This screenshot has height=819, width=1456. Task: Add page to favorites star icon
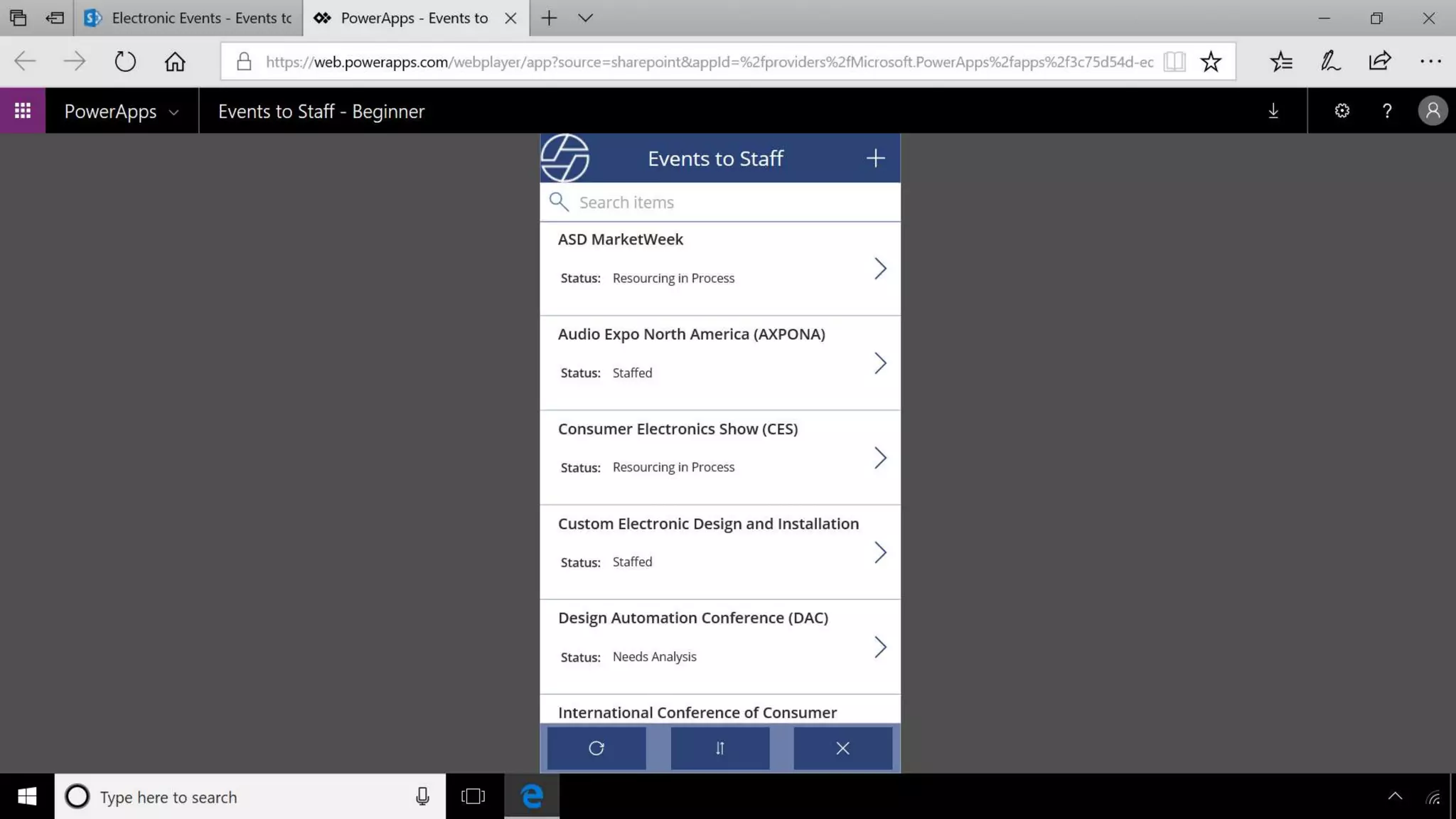[x=1210, y=62]
